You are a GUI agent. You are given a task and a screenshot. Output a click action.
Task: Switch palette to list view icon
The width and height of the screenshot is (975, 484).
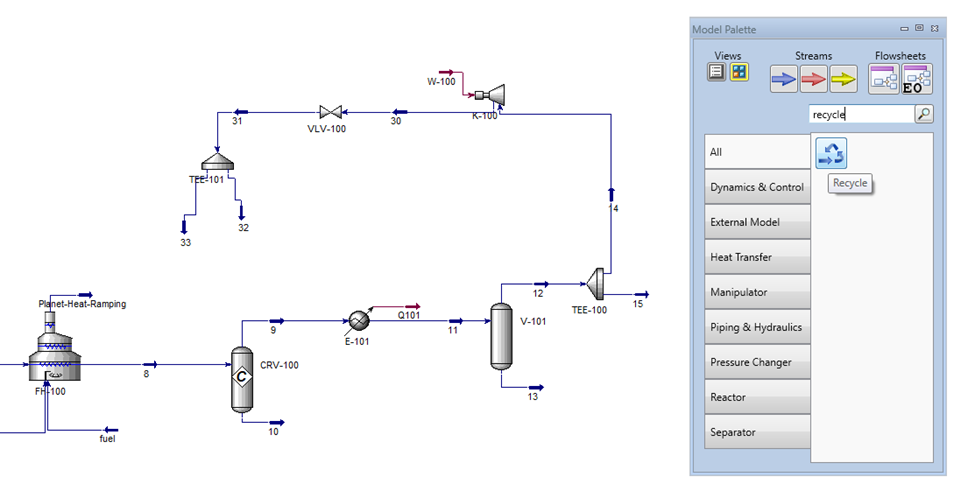[x=717, y=72]
